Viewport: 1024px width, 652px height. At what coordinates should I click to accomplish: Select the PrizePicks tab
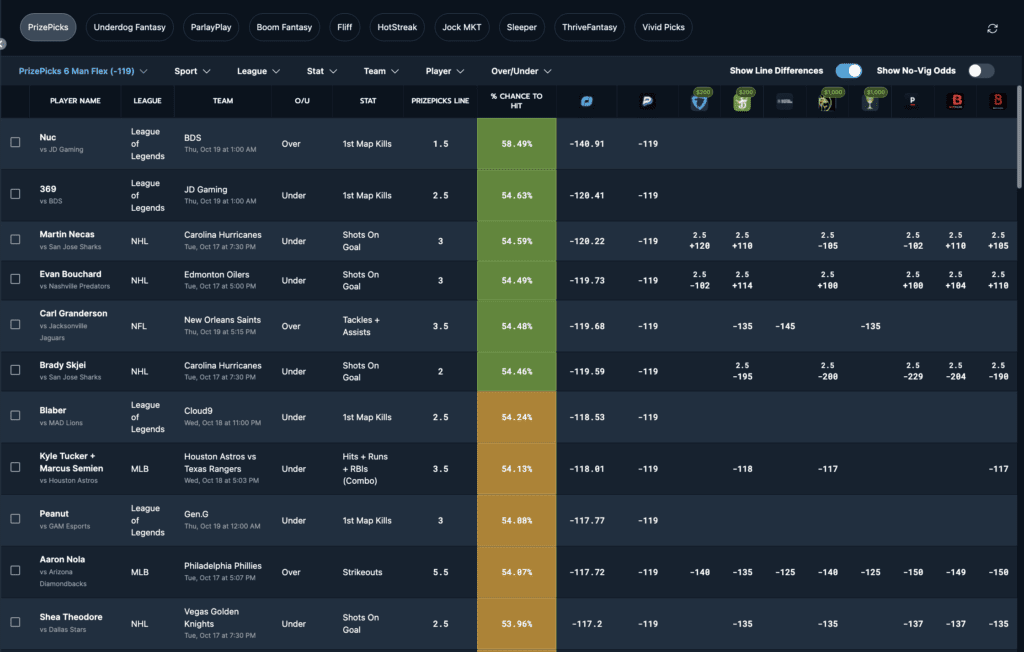pyautogui.click(x=48, y=27)
